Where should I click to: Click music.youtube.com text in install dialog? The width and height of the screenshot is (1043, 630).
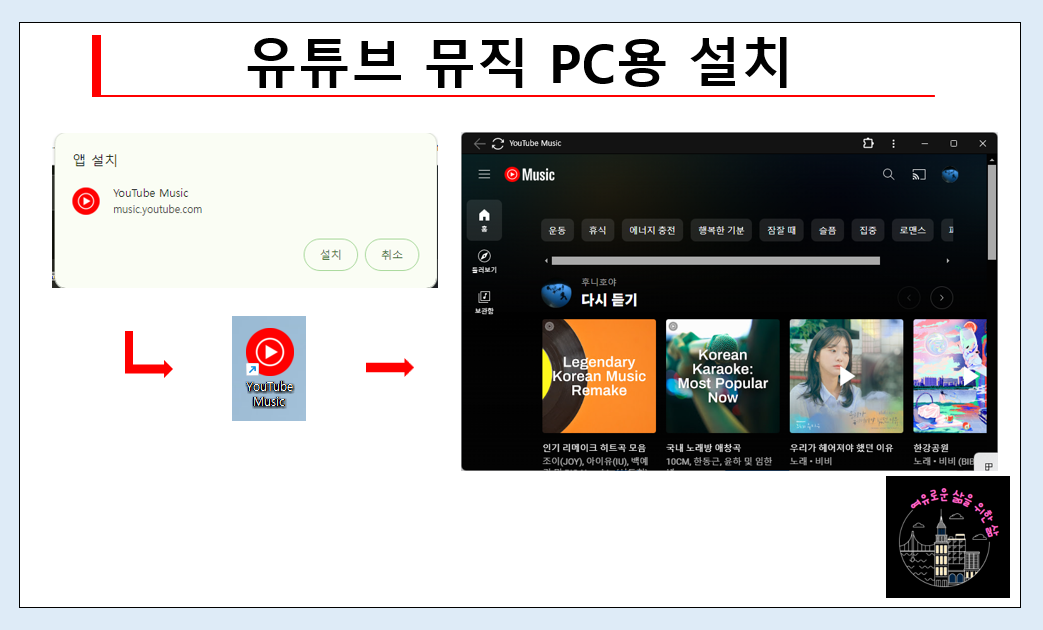[158, 209]
